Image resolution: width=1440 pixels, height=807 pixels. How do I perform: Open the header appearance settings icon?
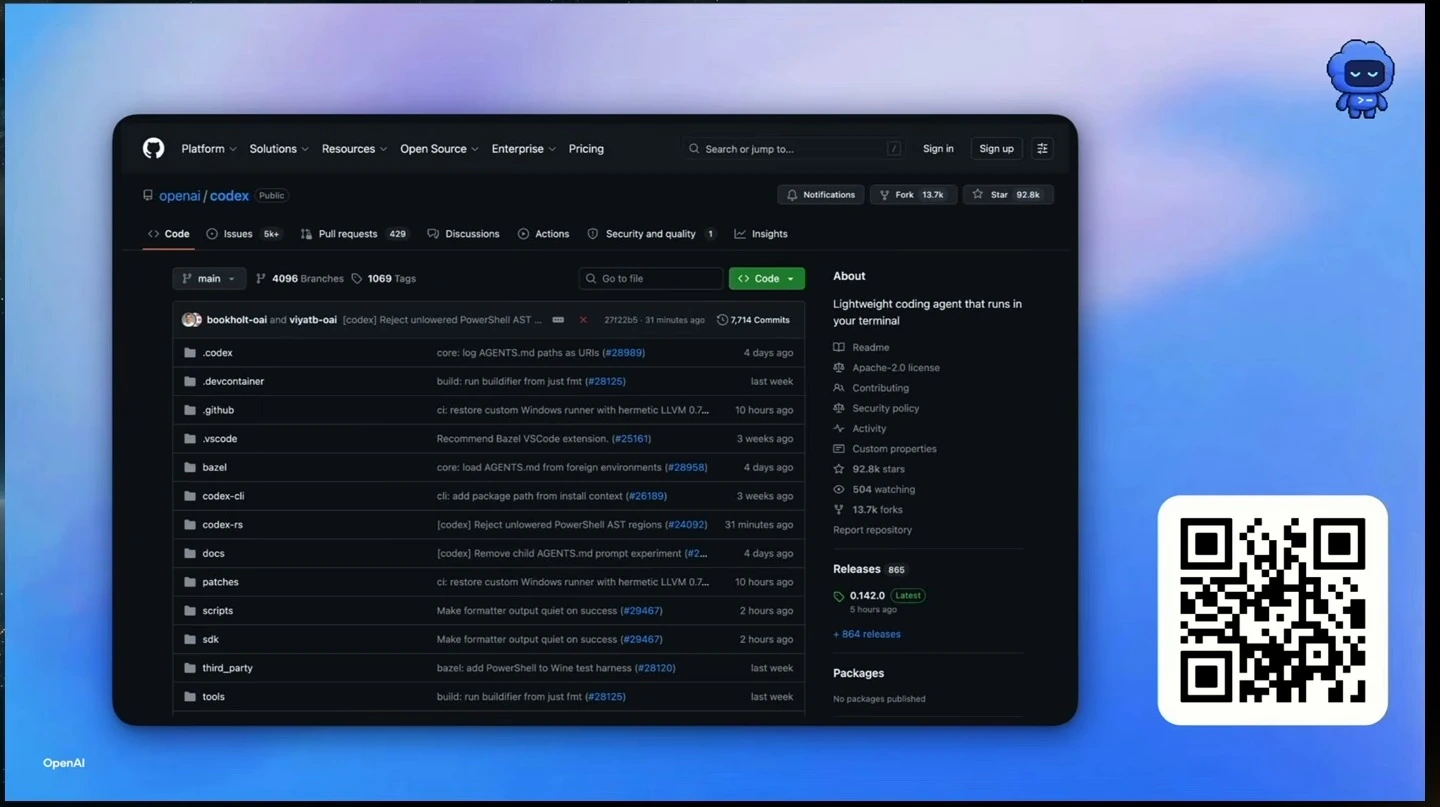(x=1042, y=148)
